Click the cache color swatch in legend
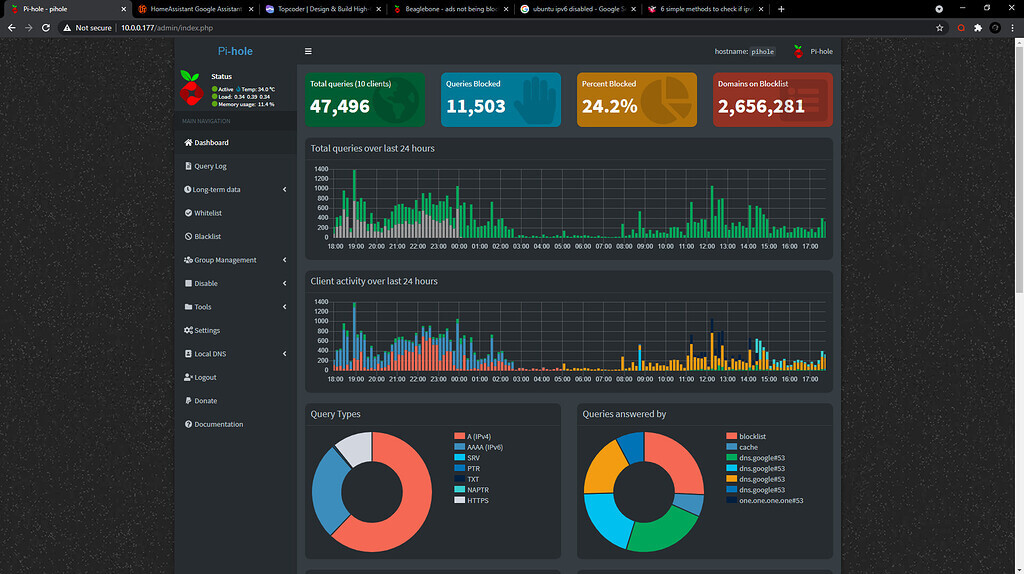 pyautogui.click(x=731, y=448)
